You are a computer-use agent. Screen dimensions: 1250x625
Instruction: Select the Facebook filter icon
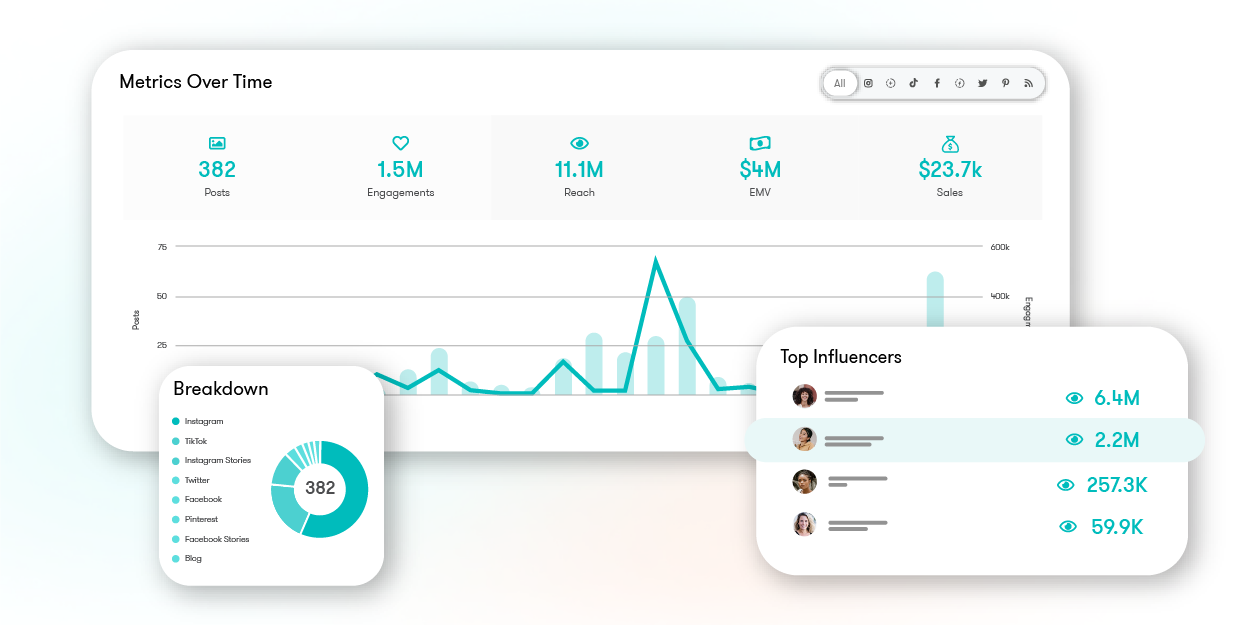pos(937,83)
